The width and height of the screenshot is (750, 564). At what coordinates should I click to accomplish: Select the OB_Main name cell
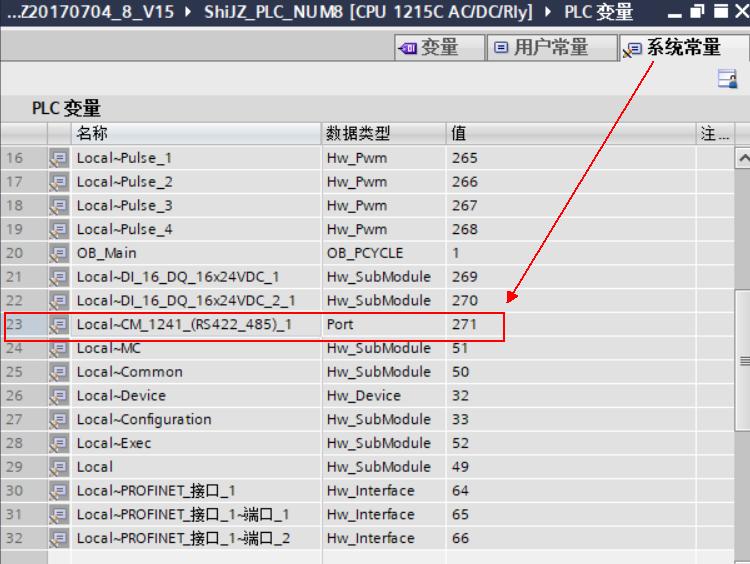[196, 253]
